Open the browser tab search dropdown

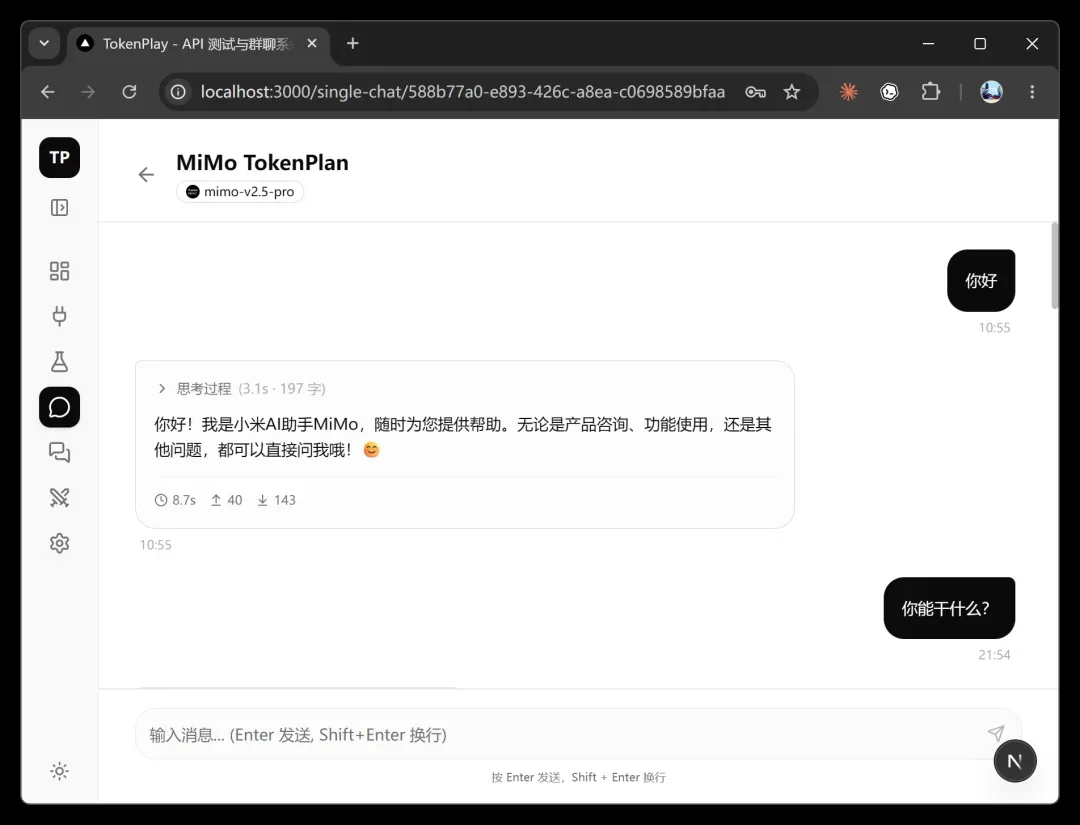[44, 43]
